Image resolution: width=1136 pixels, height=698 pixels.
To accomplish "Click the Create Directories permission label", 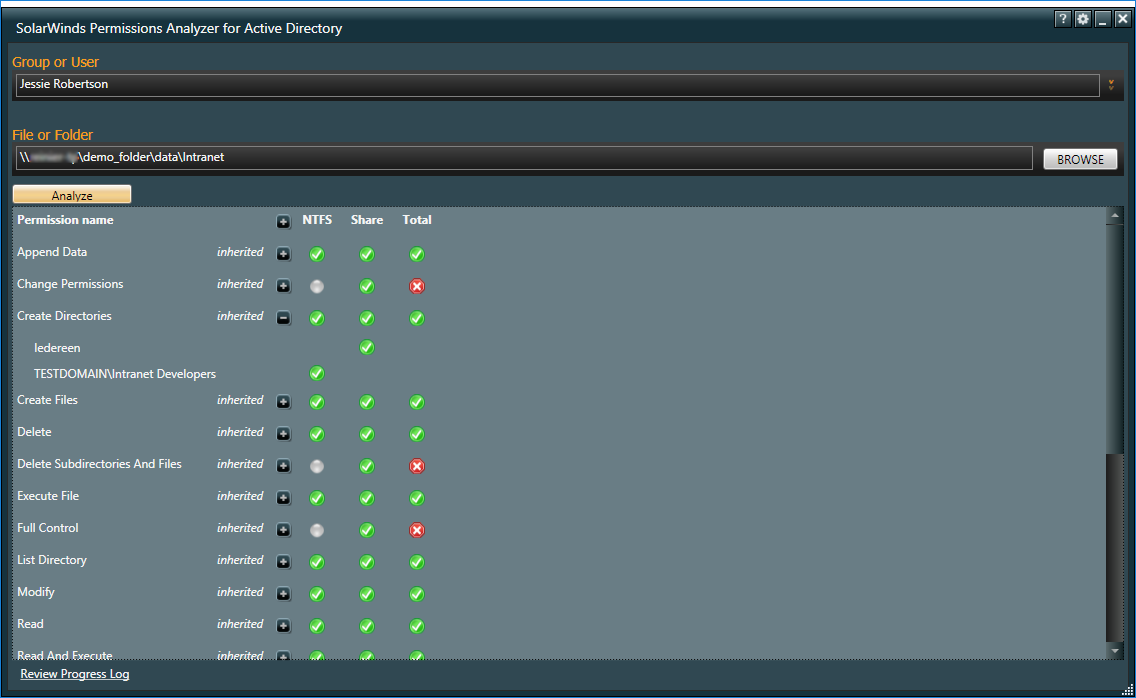I will [64, 316].
